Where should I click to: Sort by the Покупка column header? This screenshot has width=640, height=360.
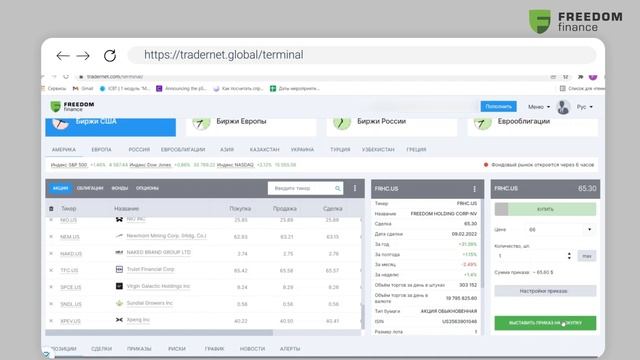coord(240,209)
